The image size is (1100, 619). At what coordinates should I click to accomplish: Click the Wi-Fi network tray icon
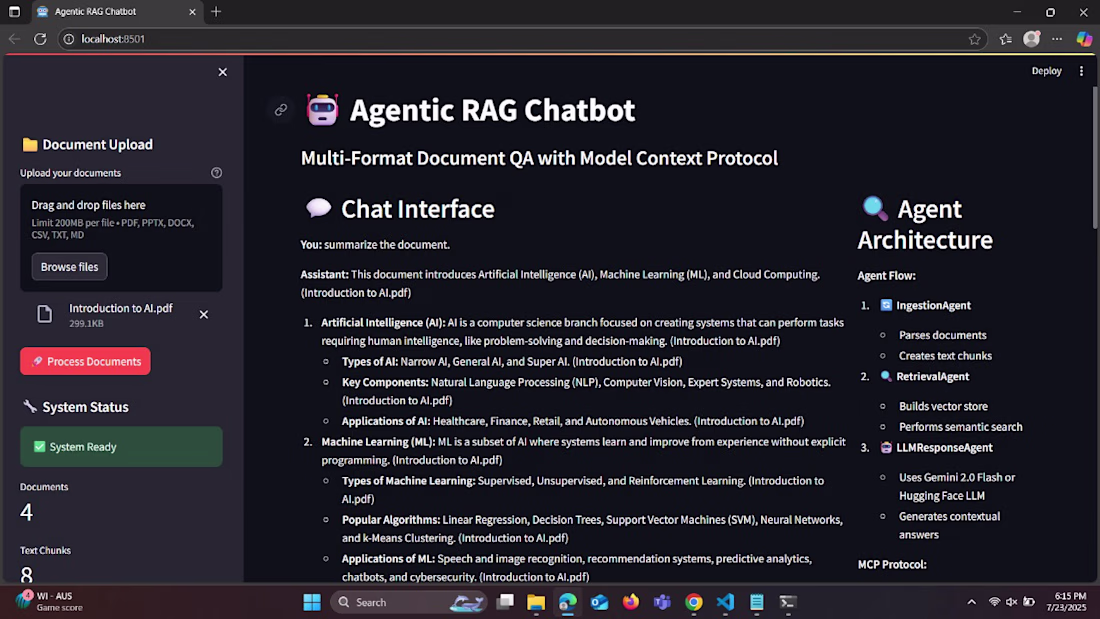click(x=994, y=602)
